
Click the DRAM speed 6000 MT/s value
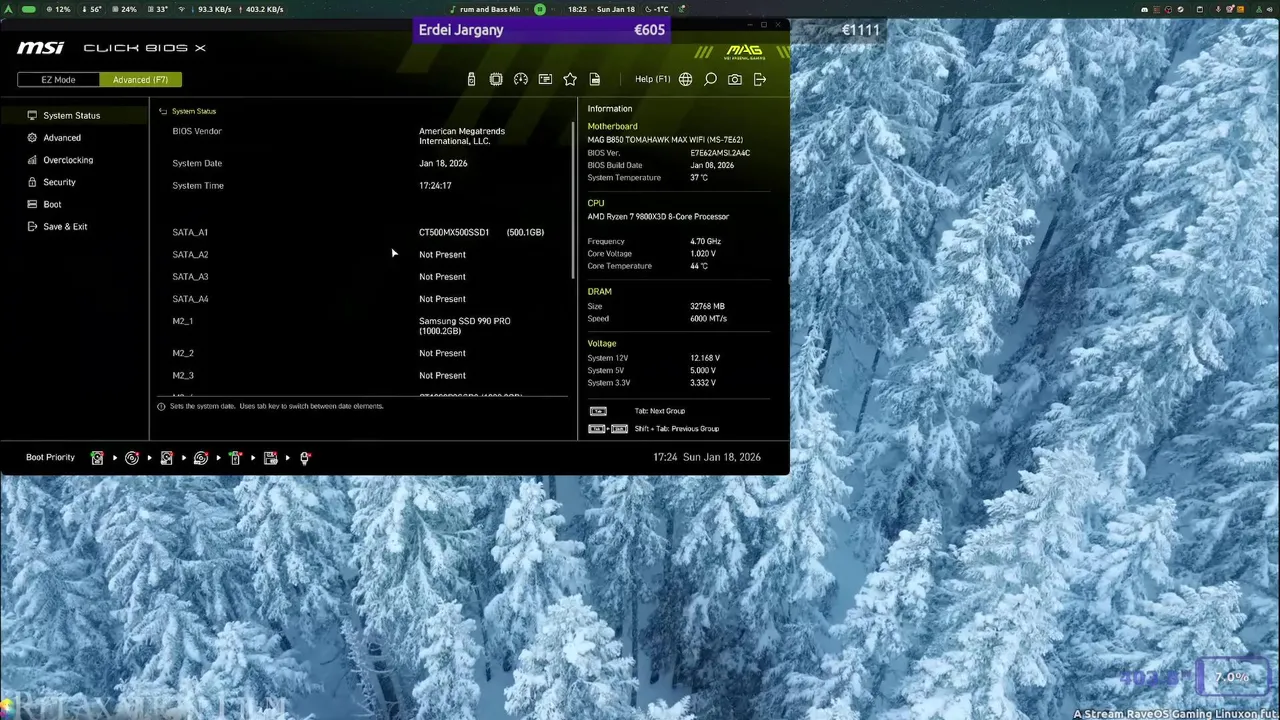point(708,319)
